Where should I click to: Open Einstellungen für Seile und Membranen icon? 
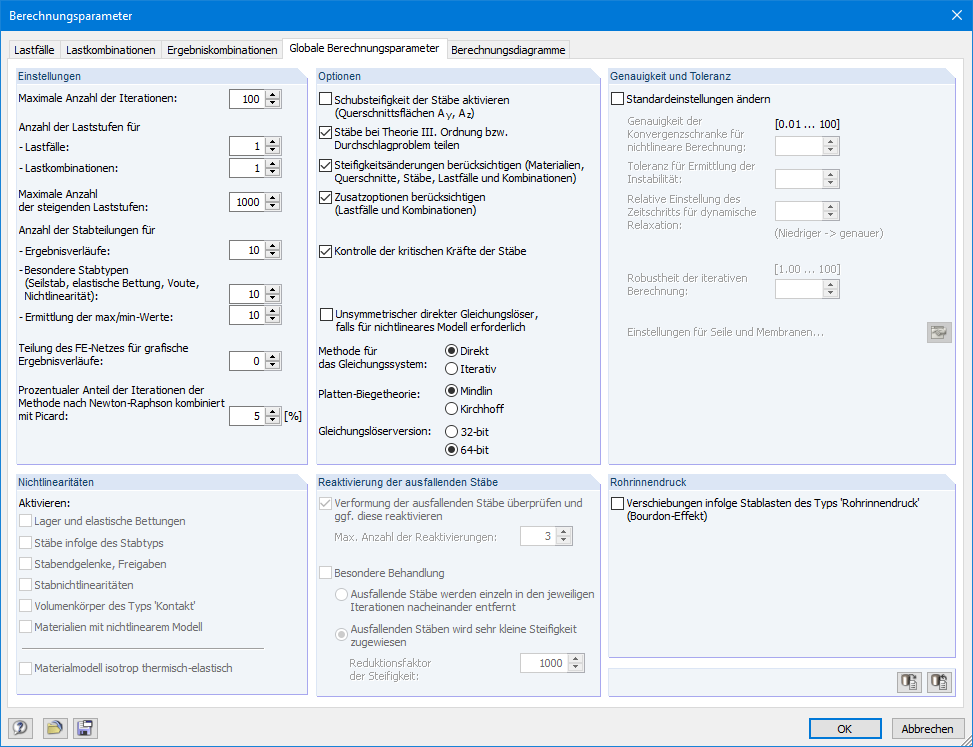[x=938, y=331]
